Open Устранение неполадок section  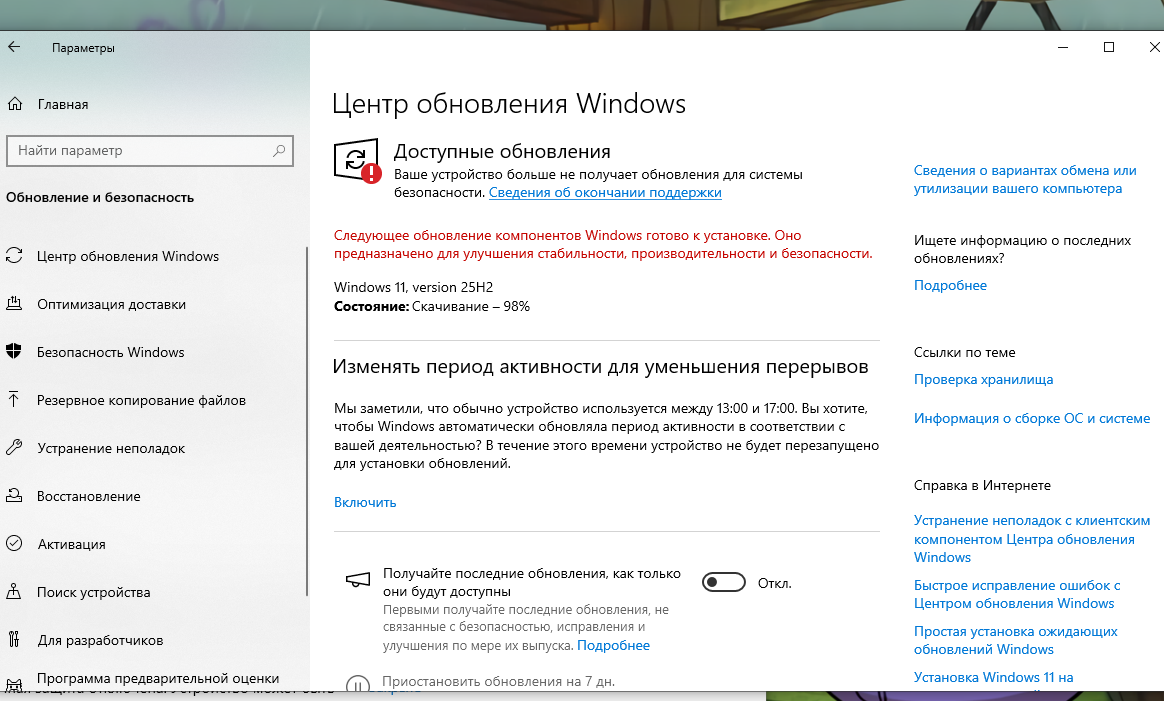click(x=111, y=449)
